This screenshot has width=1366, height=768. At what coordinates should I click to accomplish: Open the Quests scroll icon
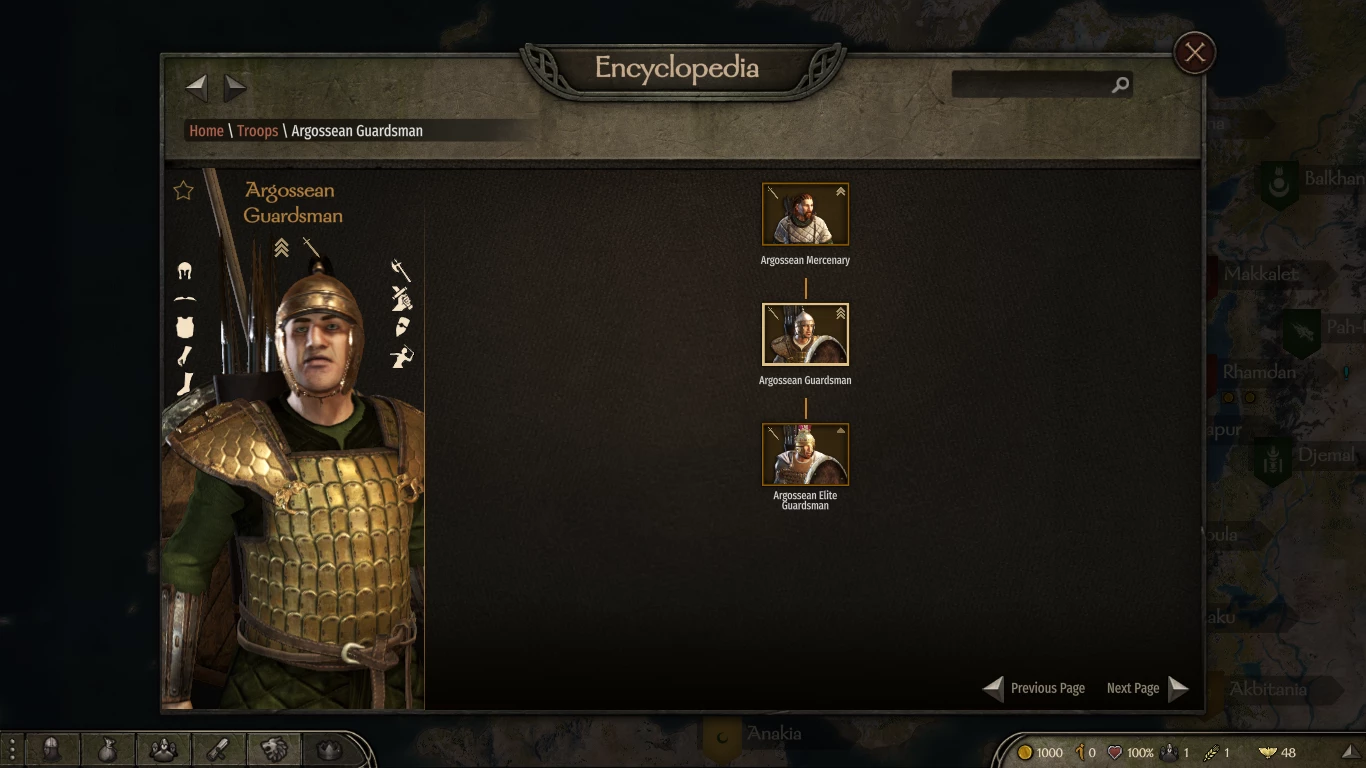tap(219, 750)
